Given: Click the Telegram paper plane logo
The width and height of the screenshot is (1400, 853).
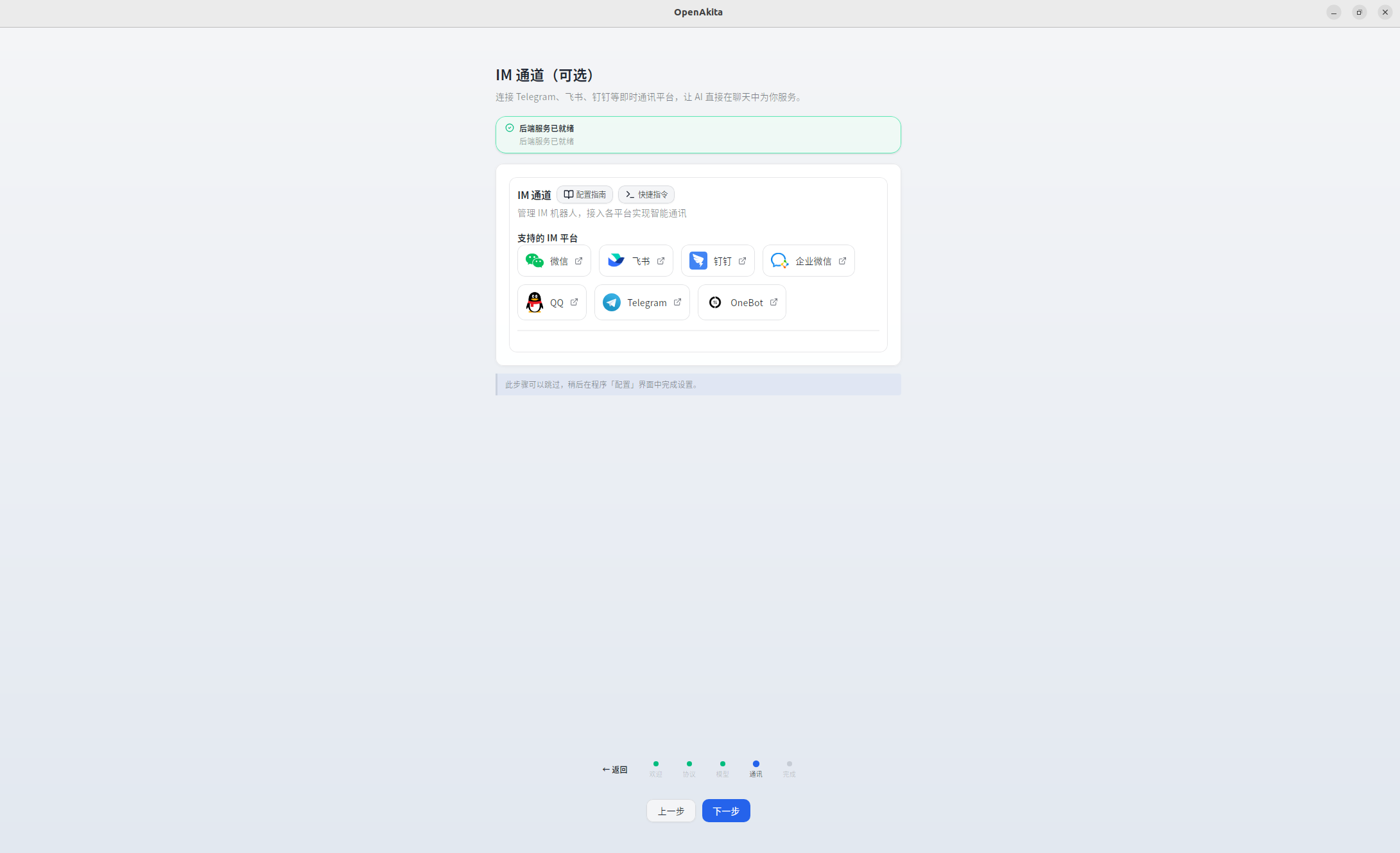Looking at the screenshot, I should pyautogui.click(x=612, y=302).
